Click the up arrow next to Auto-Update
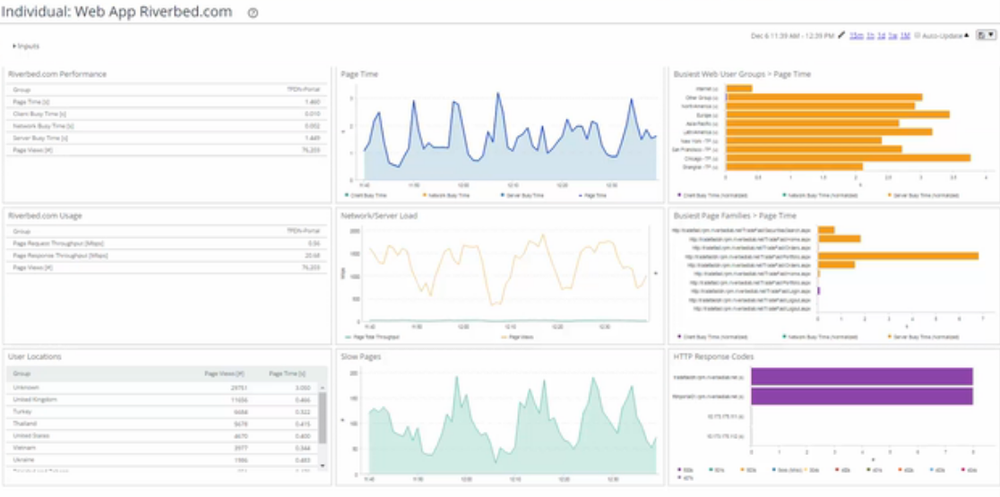This screenshot has height=497, width=1000. pyautogui.click(x=966, y=36)
